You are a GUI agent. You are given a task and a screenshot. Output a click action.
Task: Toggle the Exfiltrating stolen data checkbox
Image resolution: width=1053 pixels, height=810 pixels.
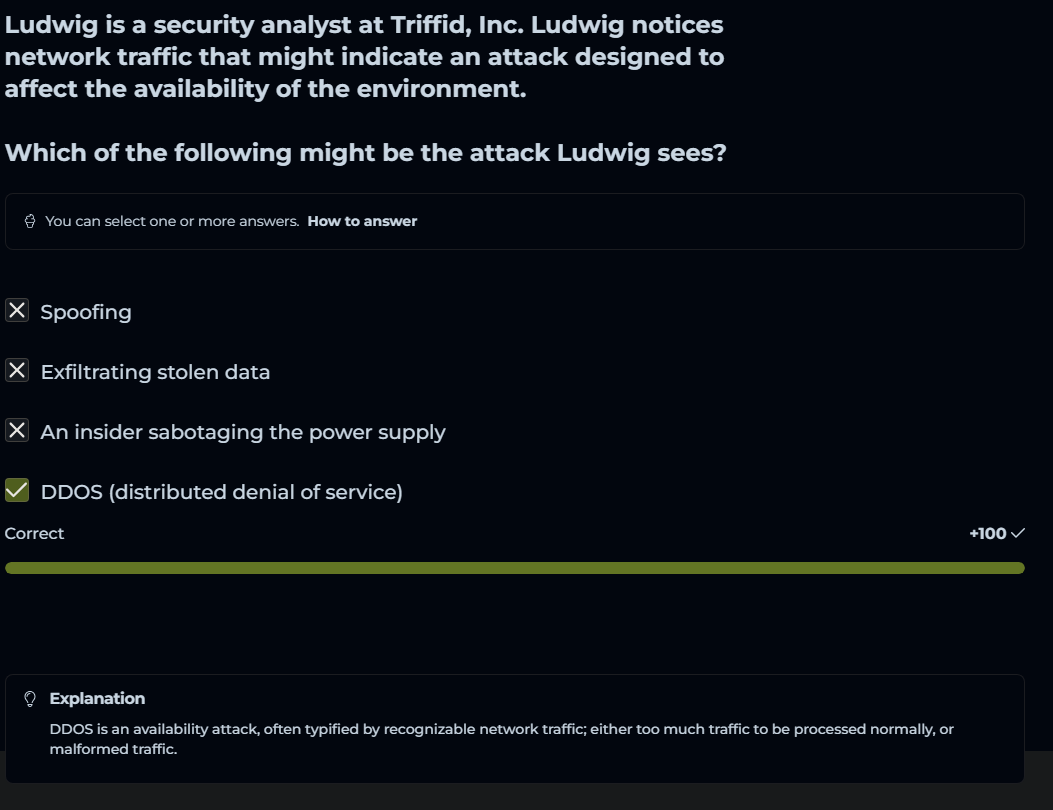coord(17,371)
